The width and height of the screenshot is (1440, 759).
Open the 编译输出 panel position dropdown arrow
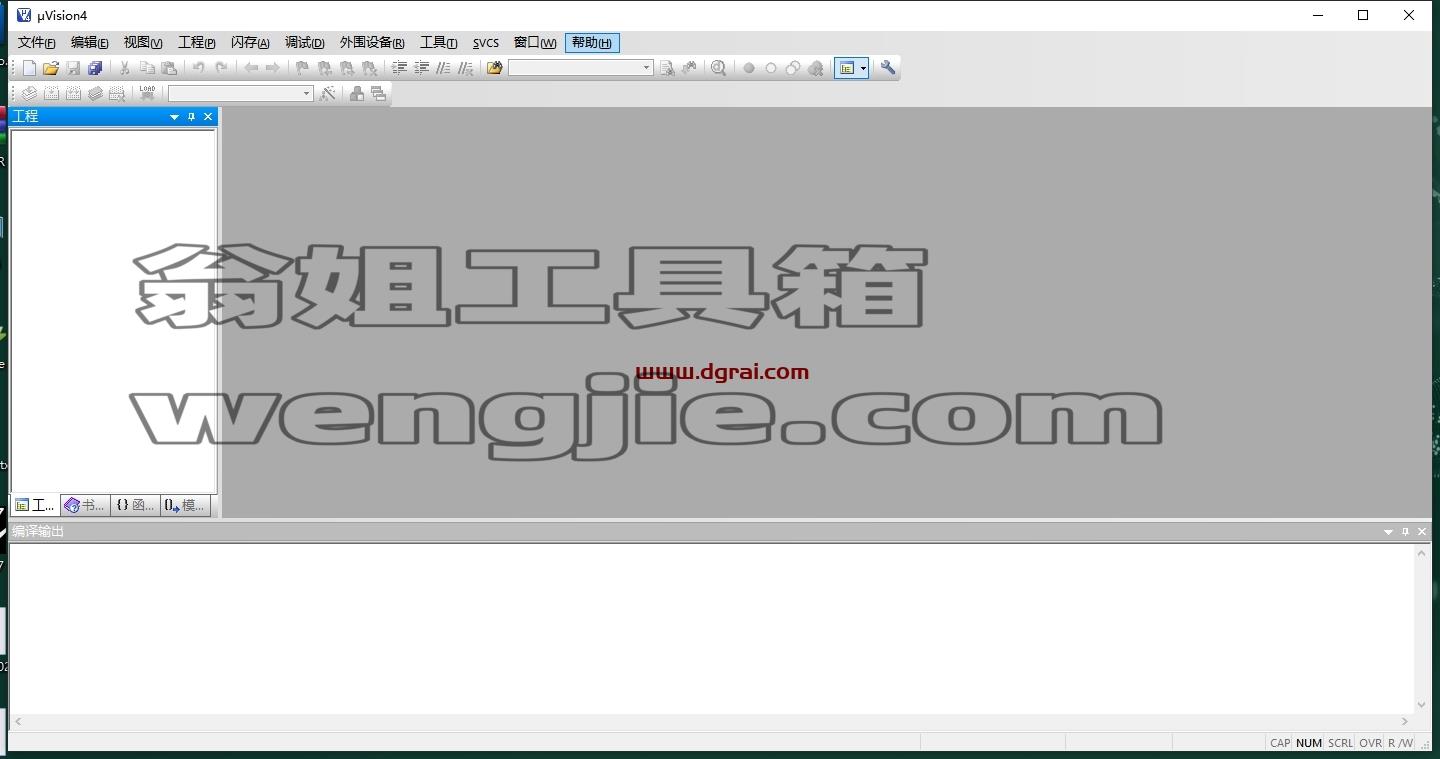1388,532
